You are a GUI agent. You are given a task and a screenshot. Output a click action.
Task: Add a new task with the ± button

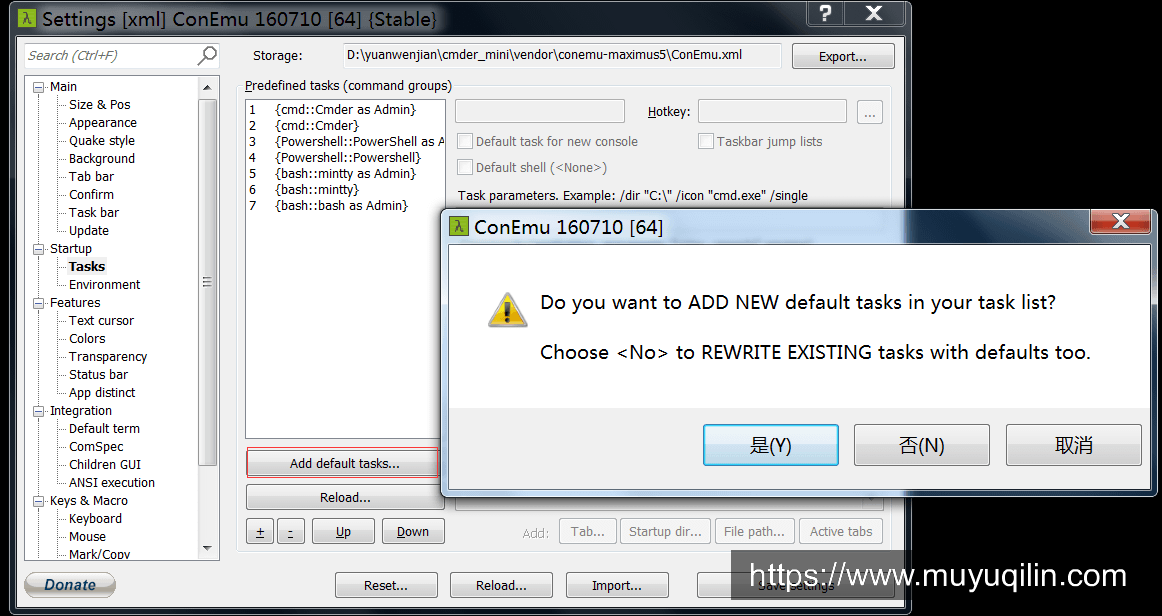point(260,531)
